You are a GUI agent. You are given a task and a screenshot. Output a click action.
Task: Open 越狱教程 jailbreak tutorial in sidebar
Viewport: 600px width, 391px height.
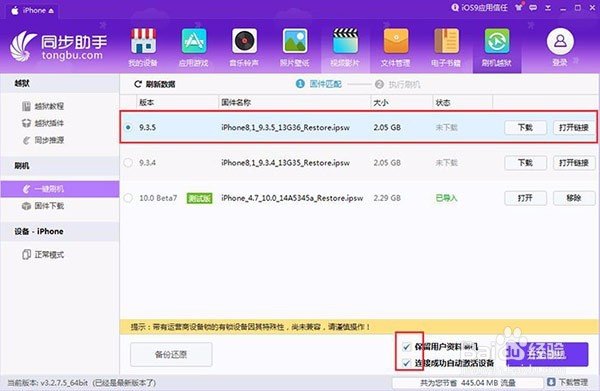pyautogui.click(x=43, y=106)
